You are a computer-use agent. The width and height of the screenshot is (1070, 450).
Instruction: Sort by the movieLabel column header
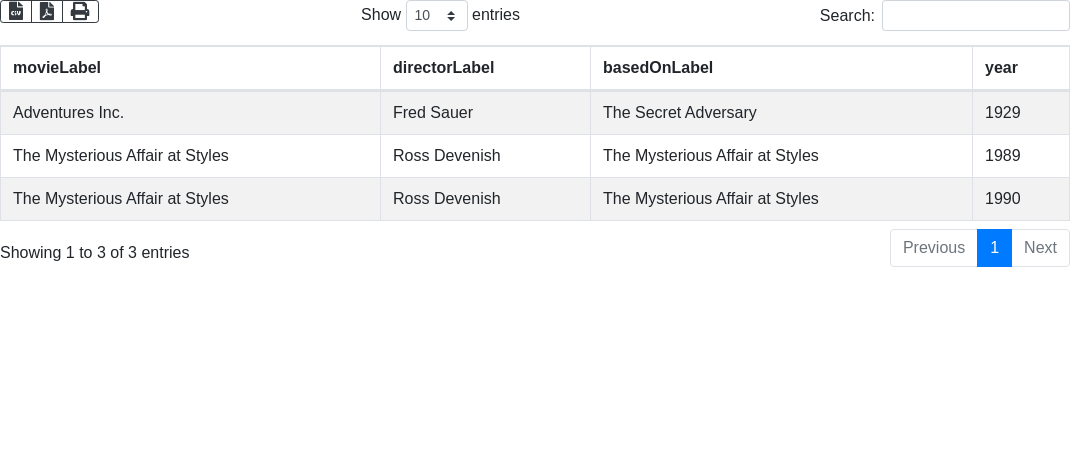click(x=57, y=68)
